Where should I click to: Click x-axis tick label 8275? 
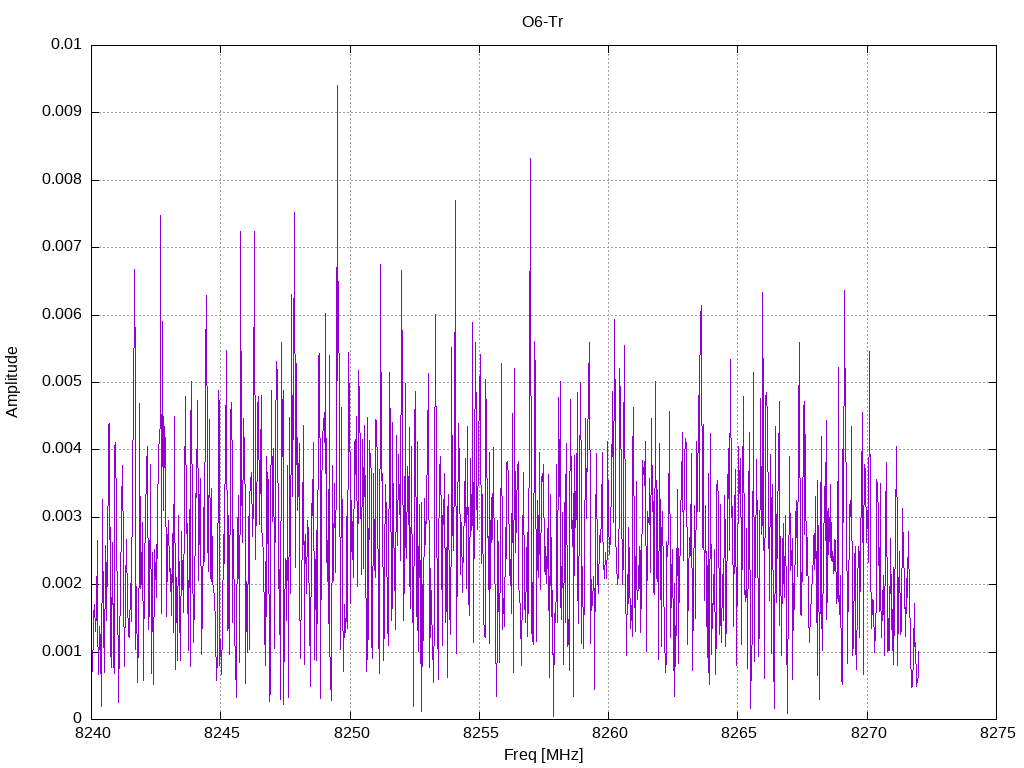tap(997, 733)
